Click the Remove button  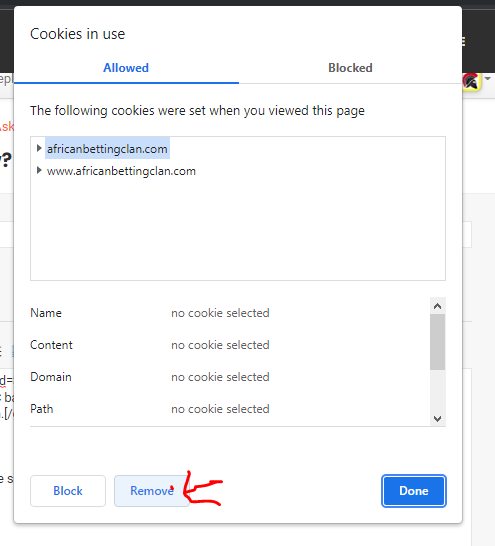point(152,491)
